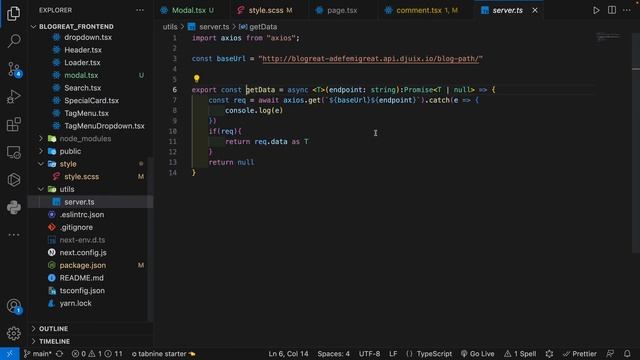Open Header.tsx in the explorer
This screenshot has height=360, width=640.
coord(83,50)
